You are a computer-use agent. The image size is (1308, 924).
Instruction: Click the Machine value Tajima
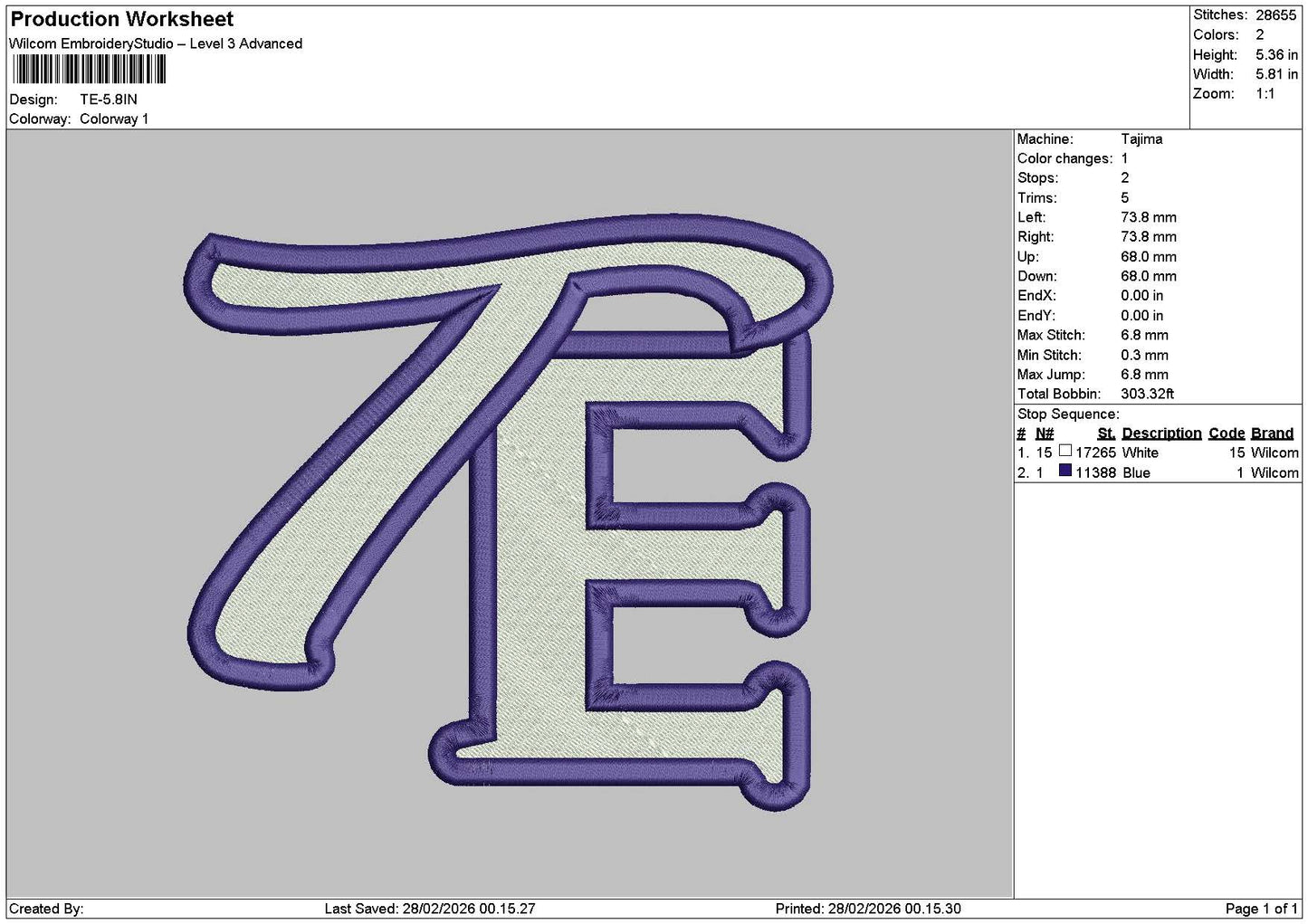click(1141, 139)
